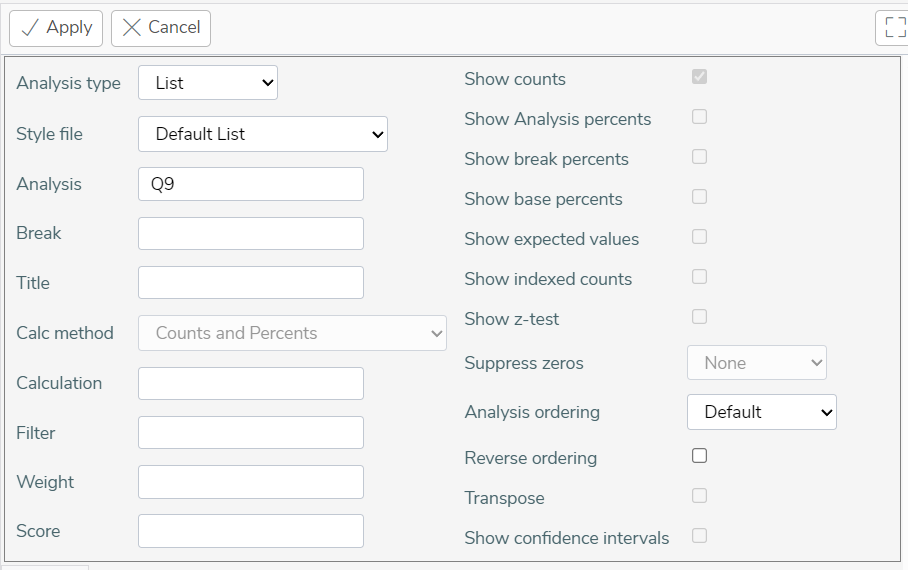Screen dimensions: 908x570
Task: Toggle the Show counts checkbox
Action: tap(700, 76)
